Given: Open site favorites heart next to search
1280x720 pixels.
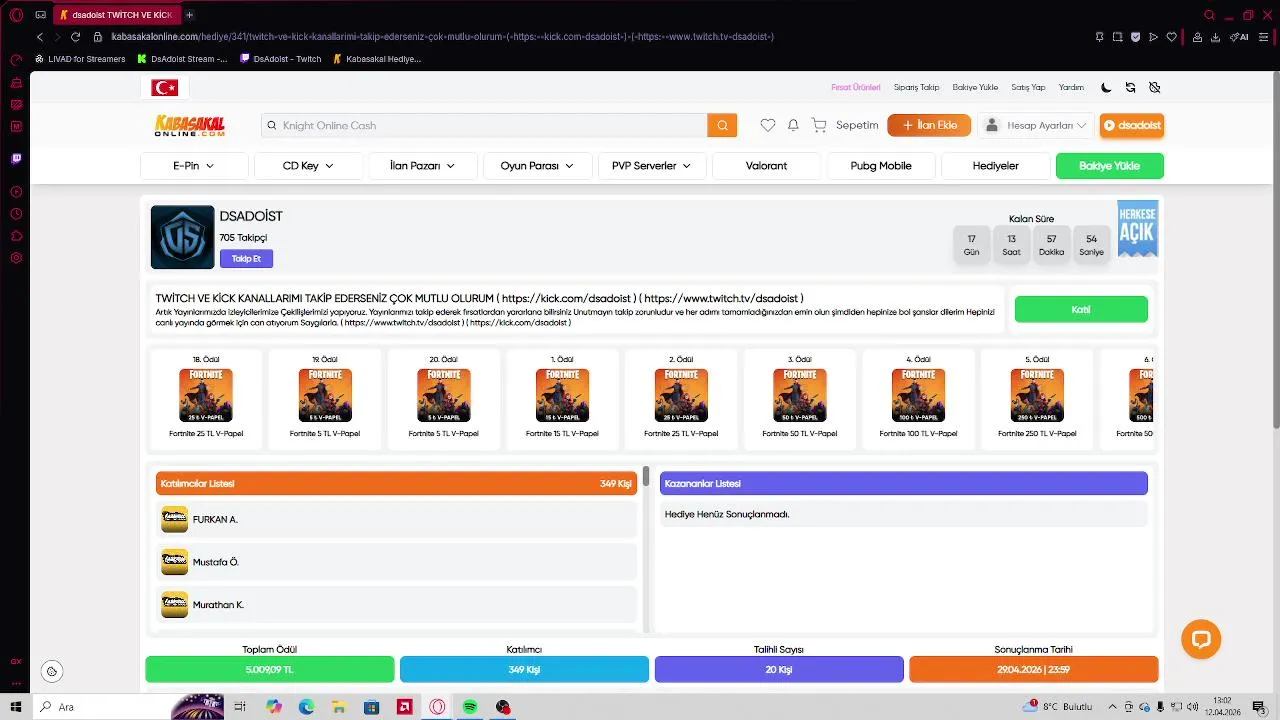Looking at the screenshot, I should pyautogui.click(x=768, y=125).
